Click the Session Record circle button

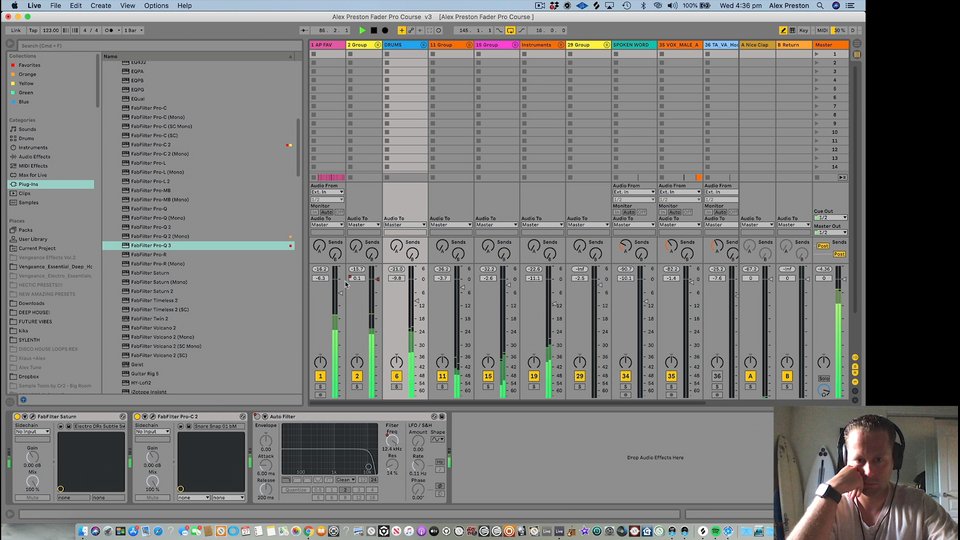pos(438,30)
